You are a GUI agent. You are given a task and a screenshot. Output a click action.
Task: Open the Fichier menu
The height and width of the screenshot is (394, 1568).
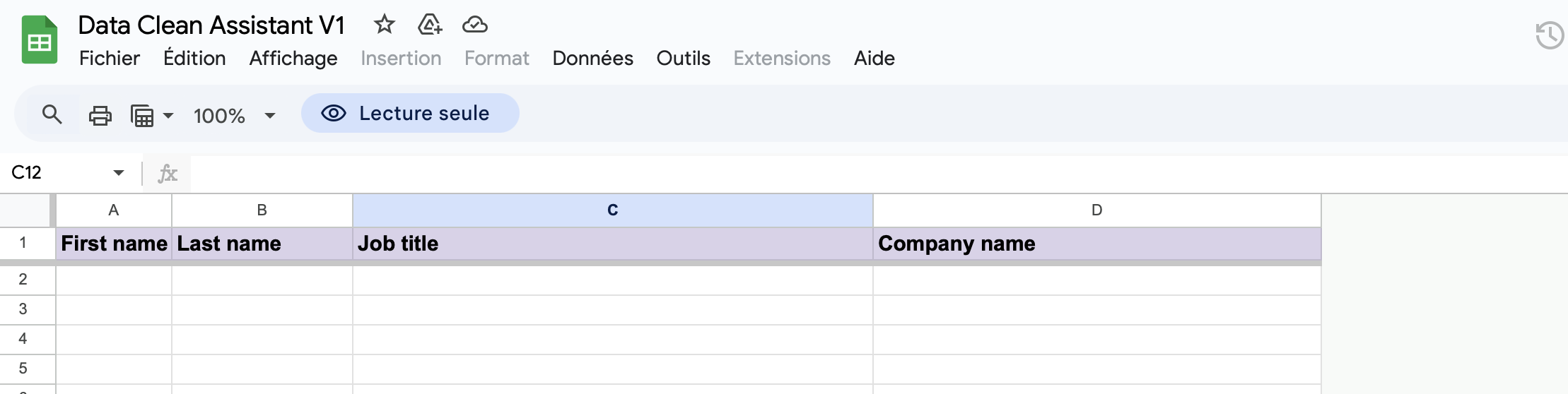pyautogui.click(x=110, y=58)
